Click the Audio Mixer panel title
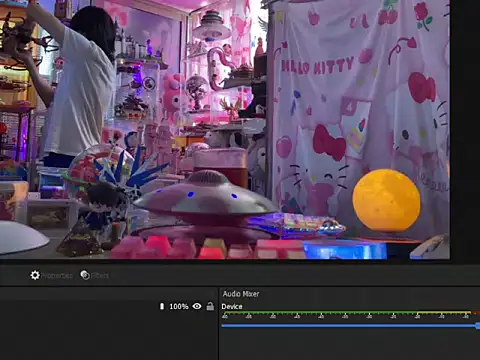The image size is (480, 360). tap(241, 294)
